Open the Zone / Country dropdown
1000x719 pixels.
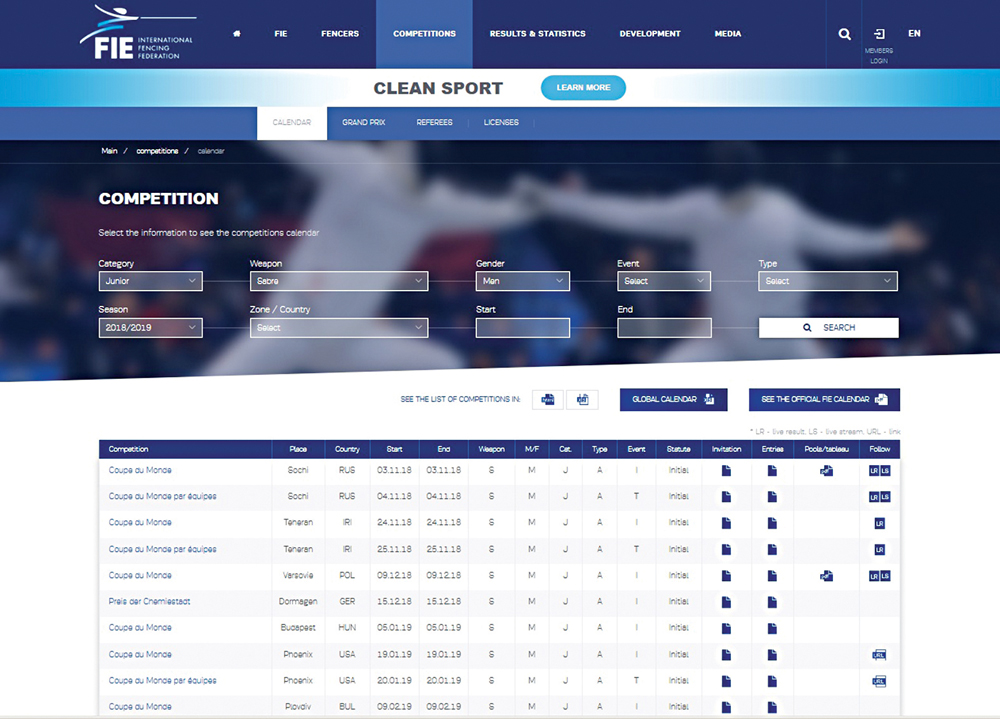click(x=338, y=328)
